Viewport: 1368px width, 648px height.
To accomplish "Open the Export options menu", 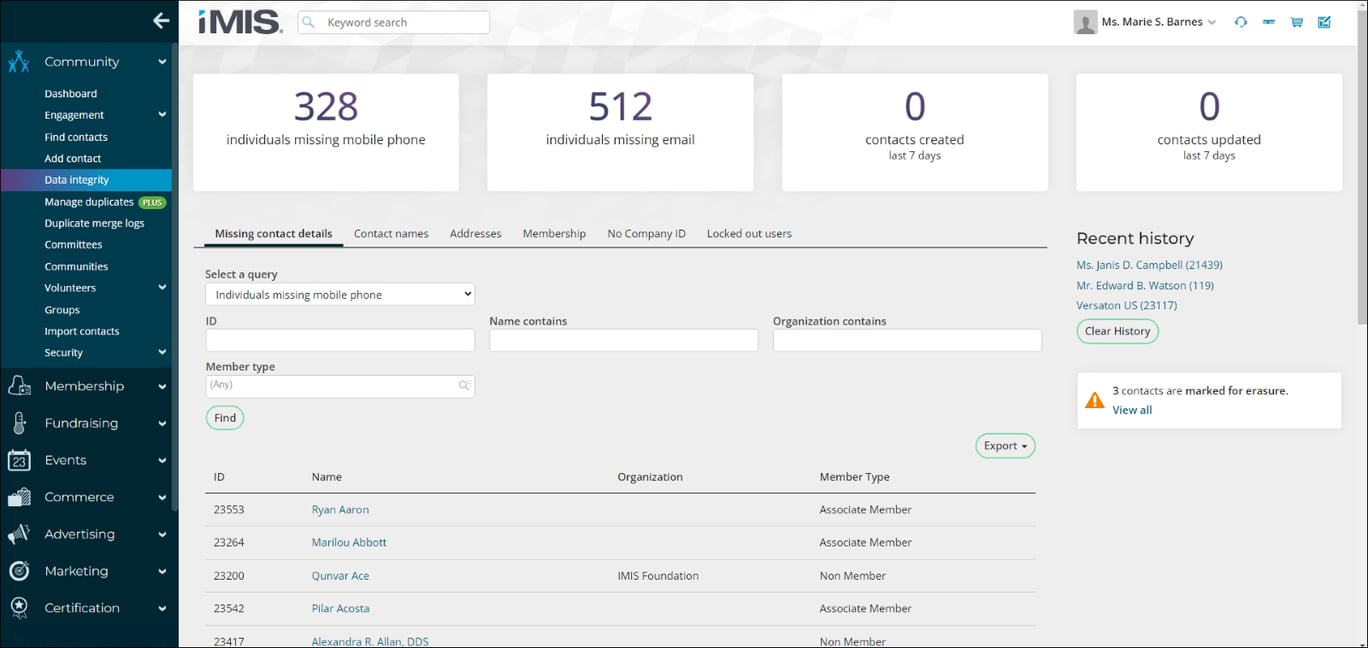I will pos(1005,446).
